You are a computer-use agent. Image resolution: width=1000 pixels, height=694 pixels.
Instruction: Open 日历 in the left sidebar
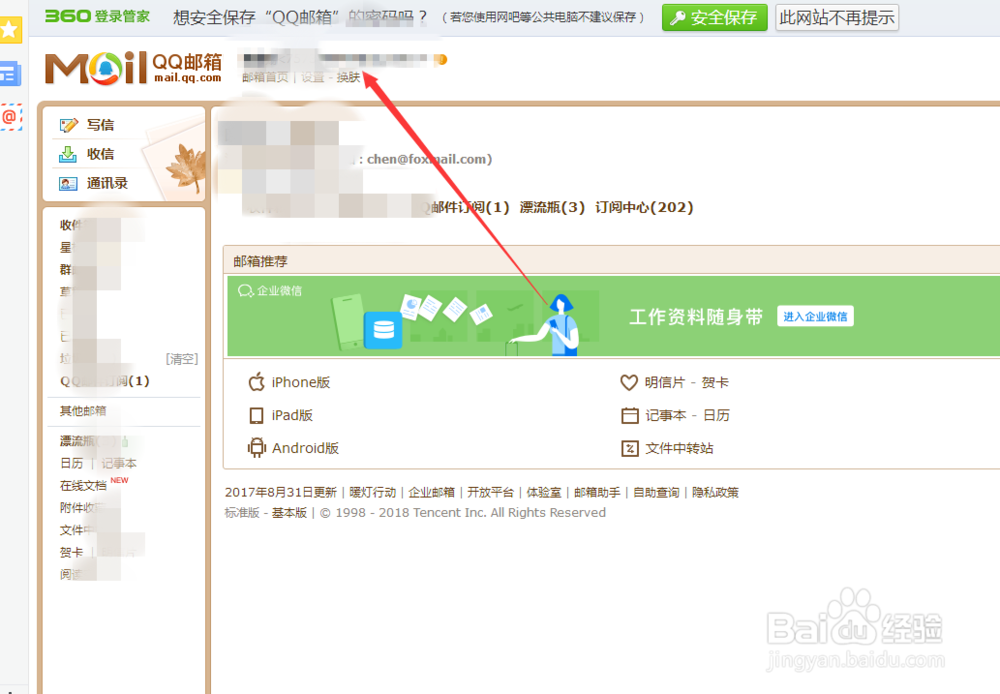coord(71,463)
